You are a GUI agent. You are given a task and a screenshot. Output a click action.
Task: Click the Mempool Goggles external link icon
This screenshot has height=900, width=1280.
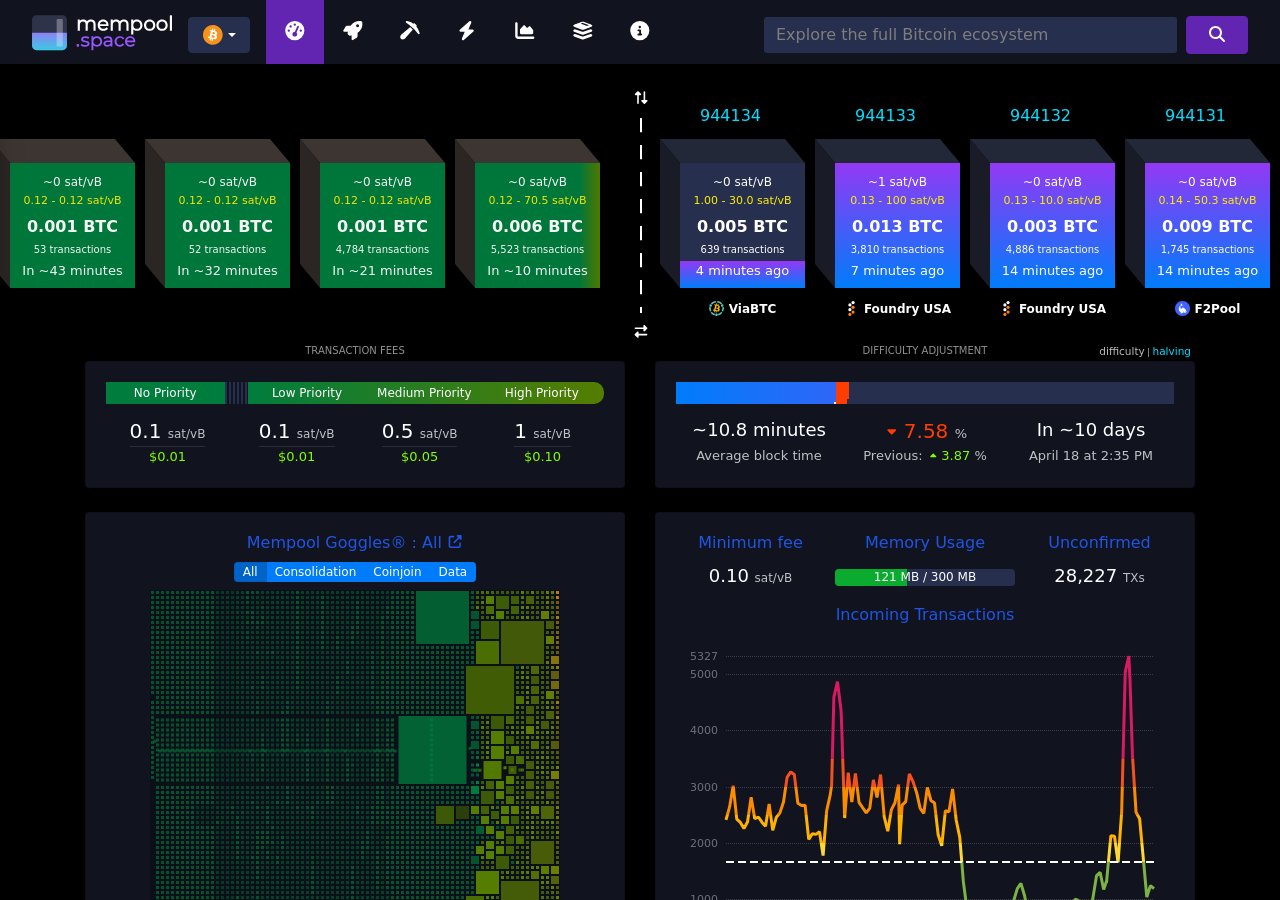click(455, 541)
